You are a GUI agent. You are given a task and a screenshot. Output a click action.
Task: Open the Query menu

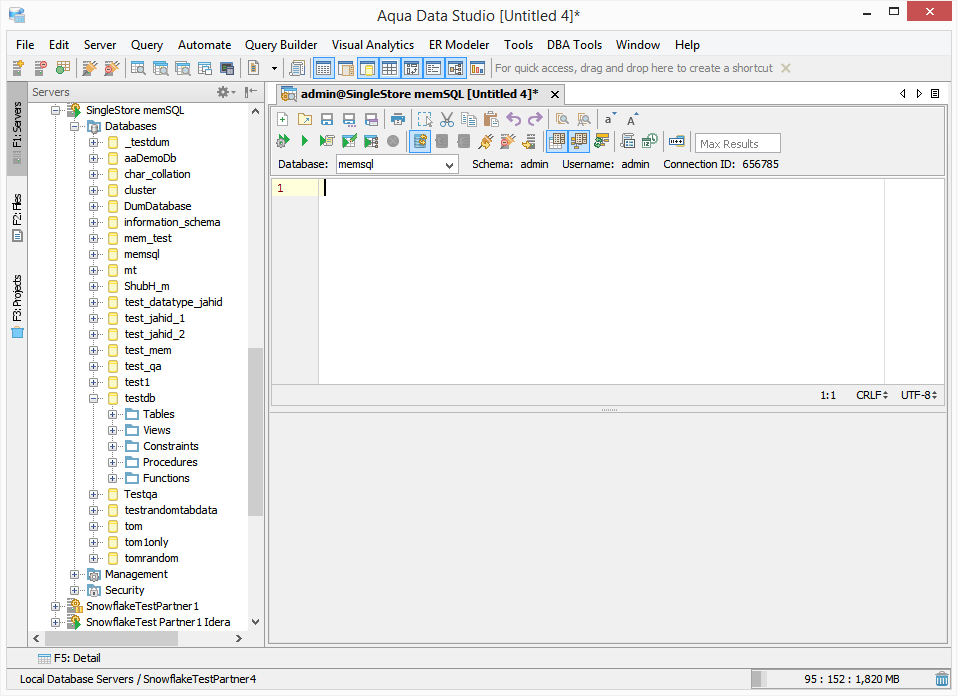click(x=147, y=45)
